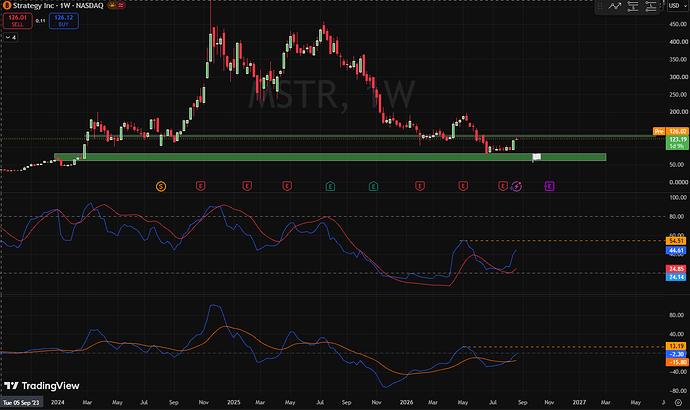Click the middle horizontal-lines tool in the floating toolbar

point(633,6)
